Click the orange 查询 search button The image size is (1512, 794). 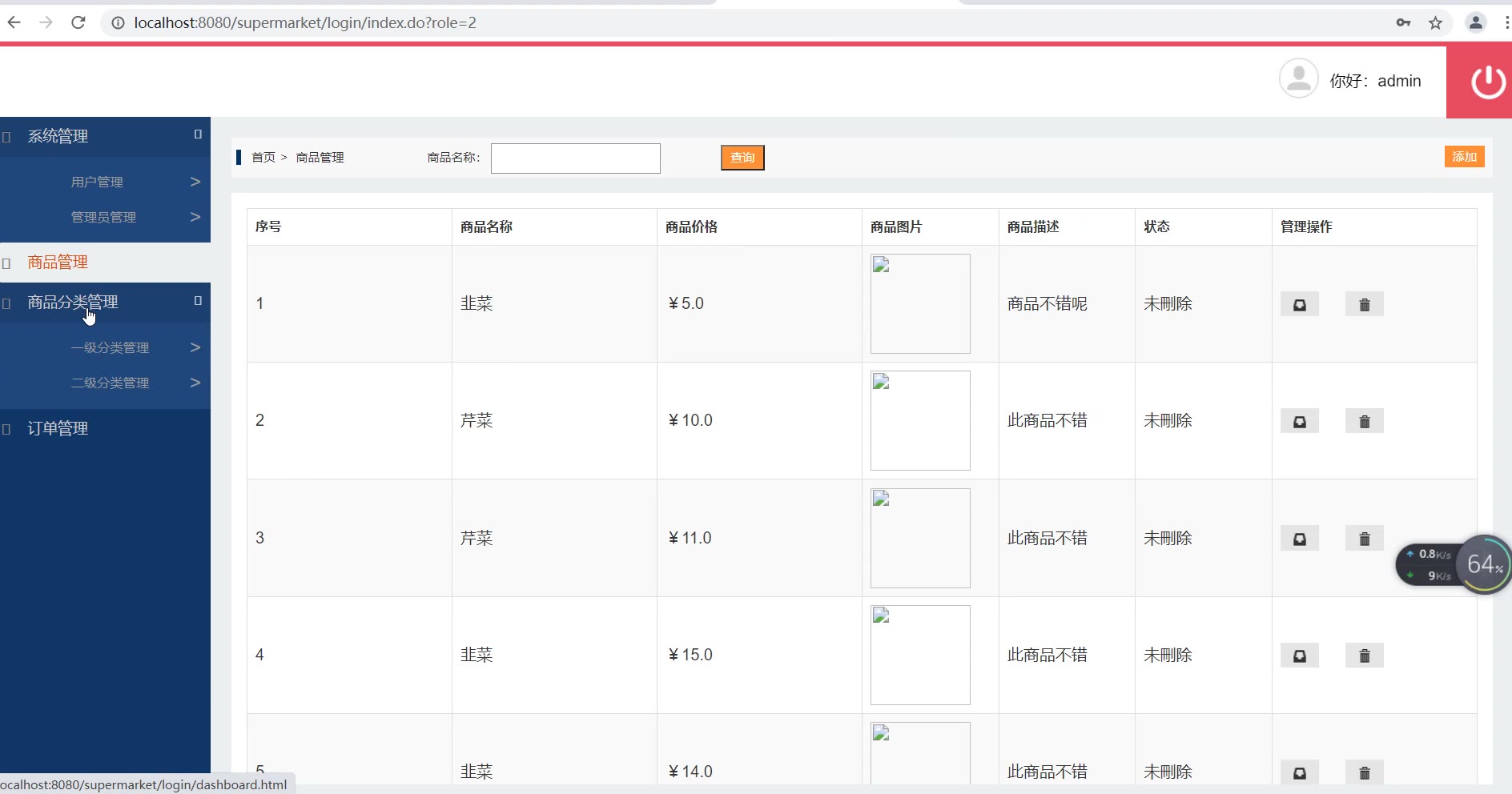742,158
